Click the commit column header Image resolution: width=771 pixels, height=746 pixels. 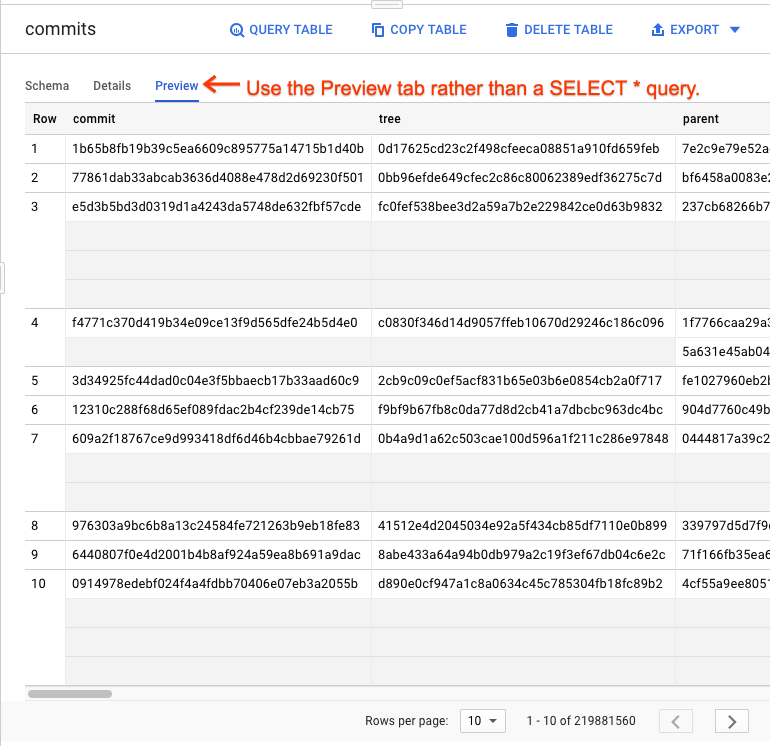94,119
